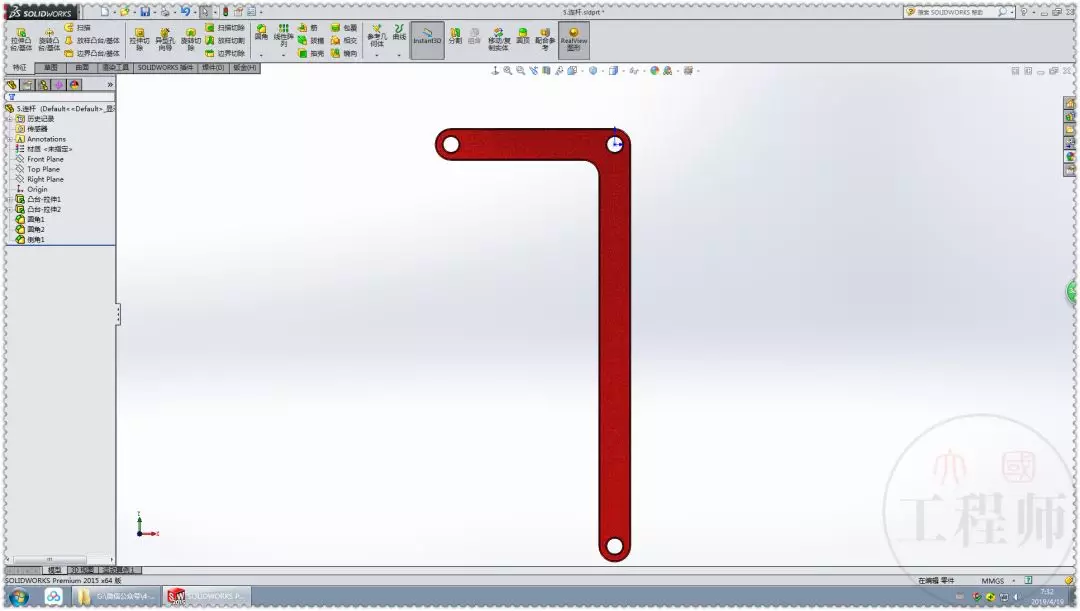Click the Boundary Boss/Base tool
The height and width of the screenshot is (611, 1080).
(92, 53)
